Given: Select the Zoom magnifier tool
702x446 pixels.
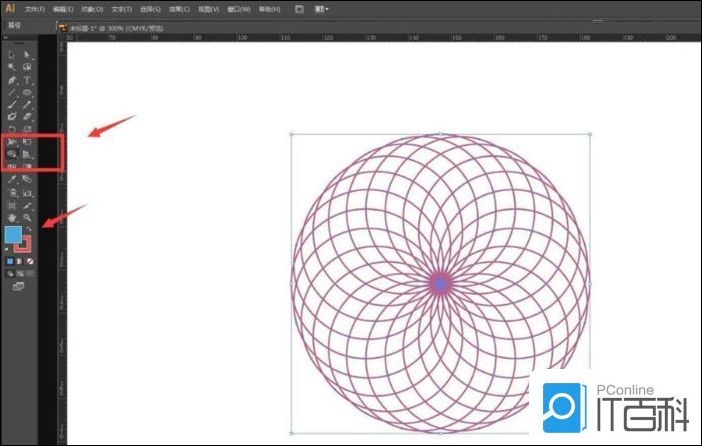Looking at the screenshot, I should [27, 217].
